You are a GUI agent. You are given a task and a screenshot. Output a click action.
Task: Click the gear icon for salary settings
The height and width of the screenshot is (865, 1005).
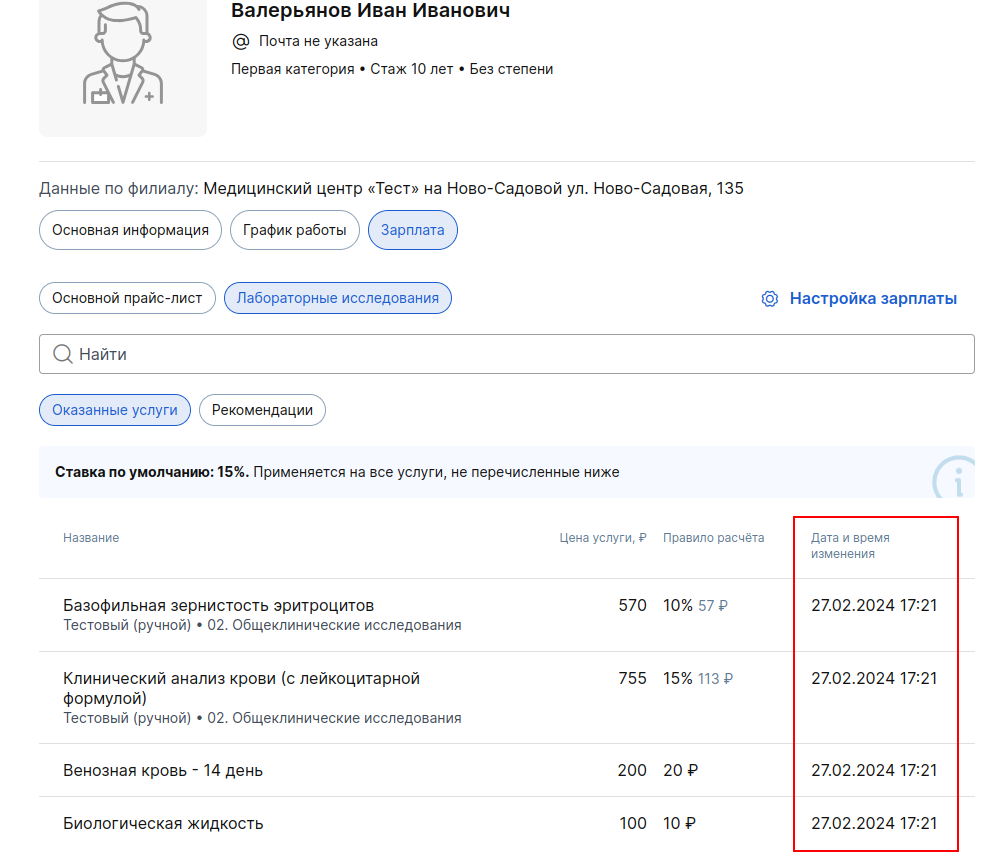(x=769, y=299)
